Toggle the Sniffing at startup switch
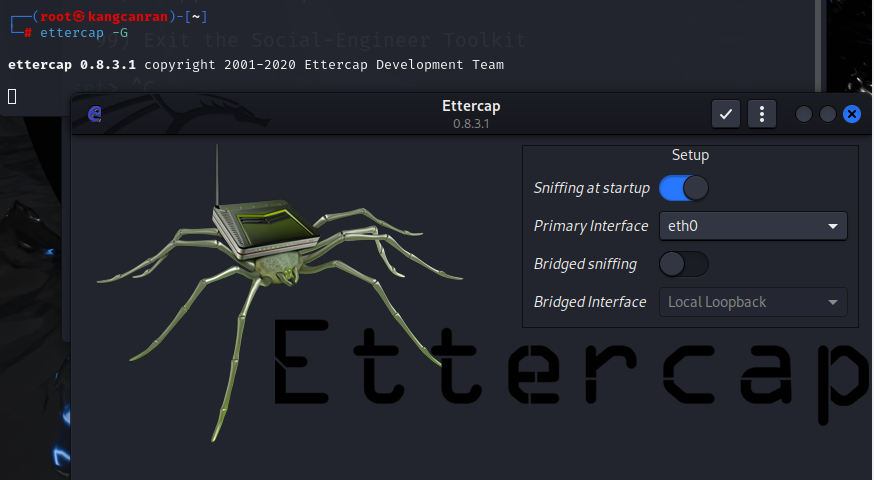The image size is (874, 480). pyautogui.click(x=683, y=188)
